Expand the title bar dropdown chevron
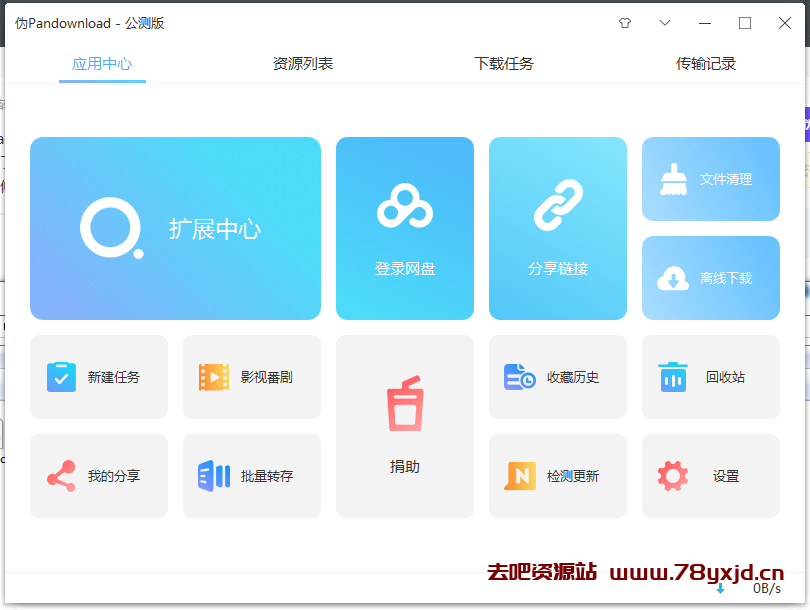The width and height of the screenshot is (810, 610). coord(665,23)
